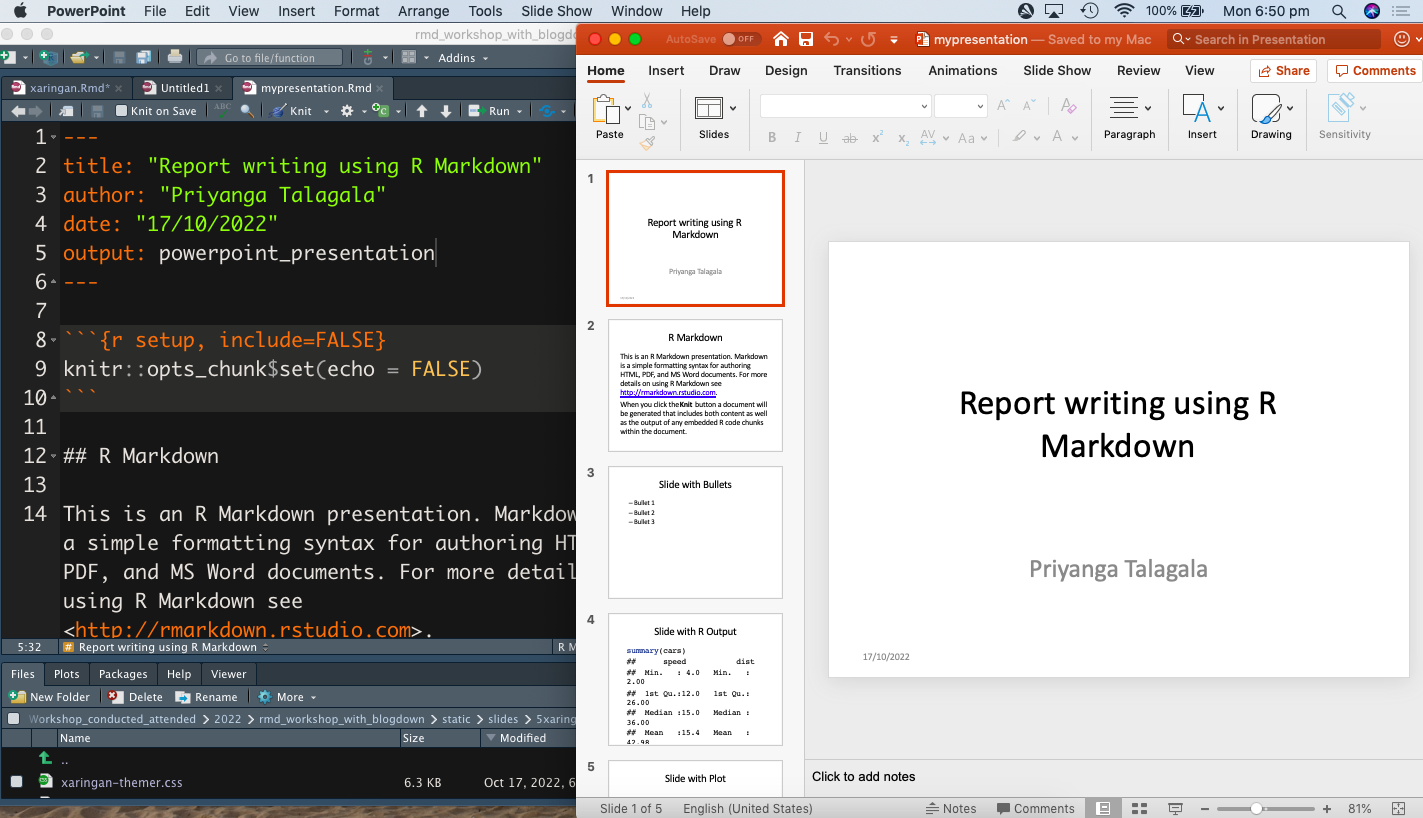
Task: Switch to xaringan.Rmd editor tab
Action: tap(65, 88)
